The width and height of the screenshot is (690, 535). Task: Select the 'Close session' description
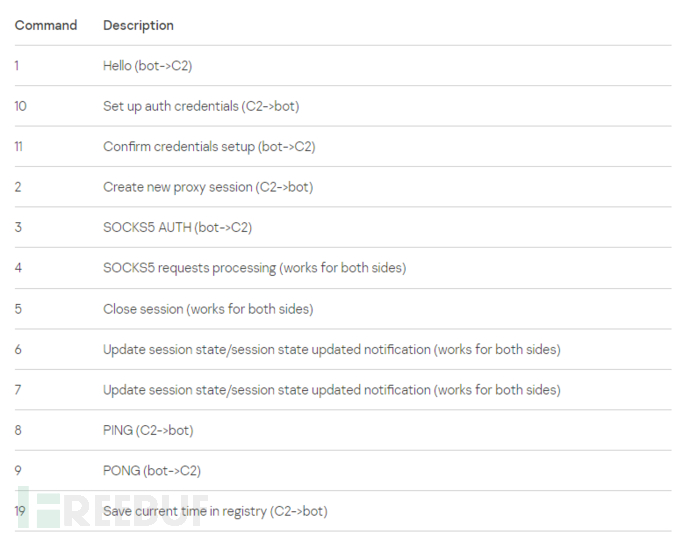tap(208, 309)
